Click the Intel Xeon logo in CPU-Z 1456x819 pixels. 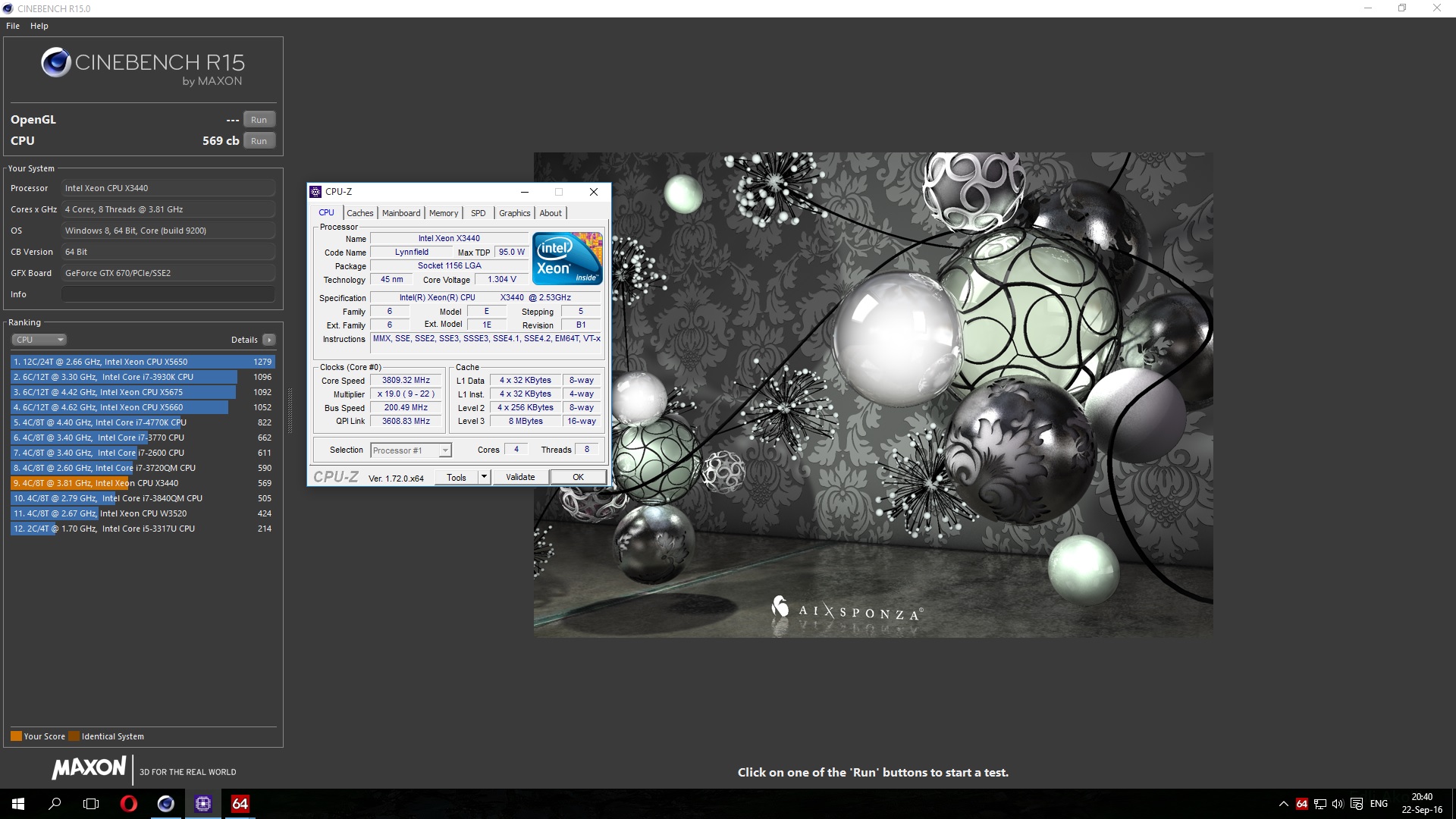pos(566,259)
